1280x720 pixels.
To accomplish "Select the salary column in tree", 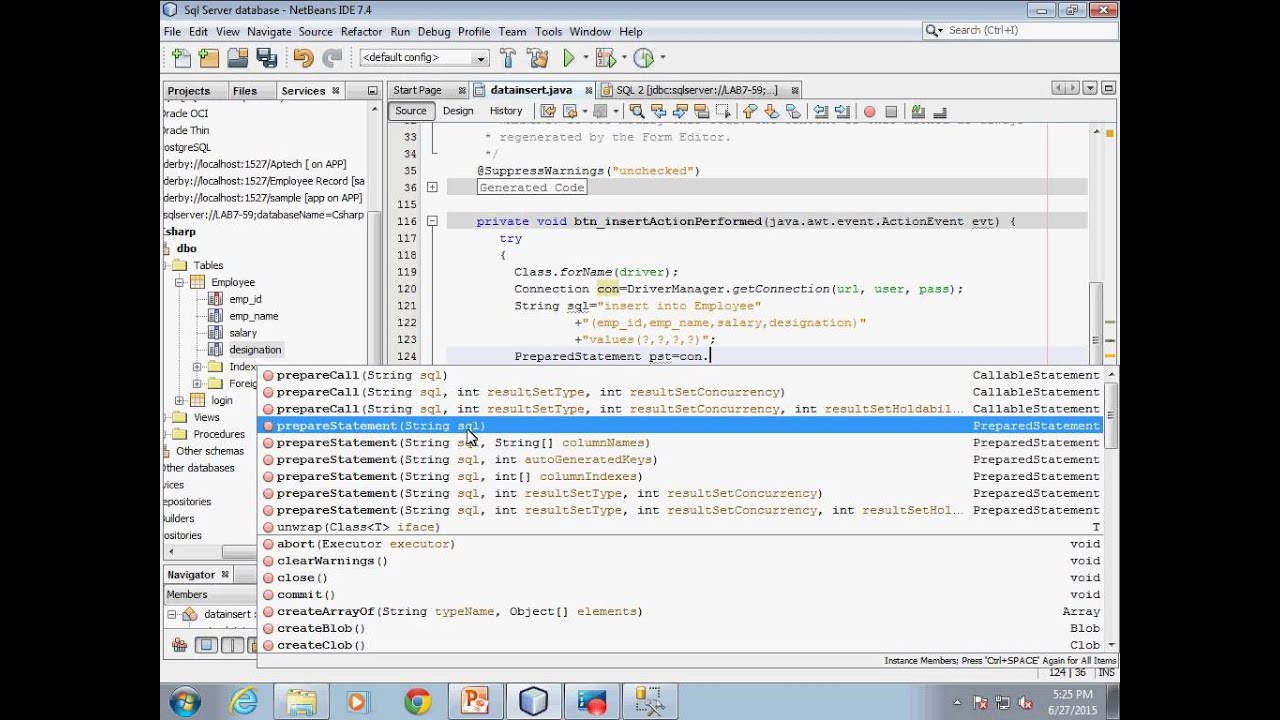I will click(x=243, y=333).
